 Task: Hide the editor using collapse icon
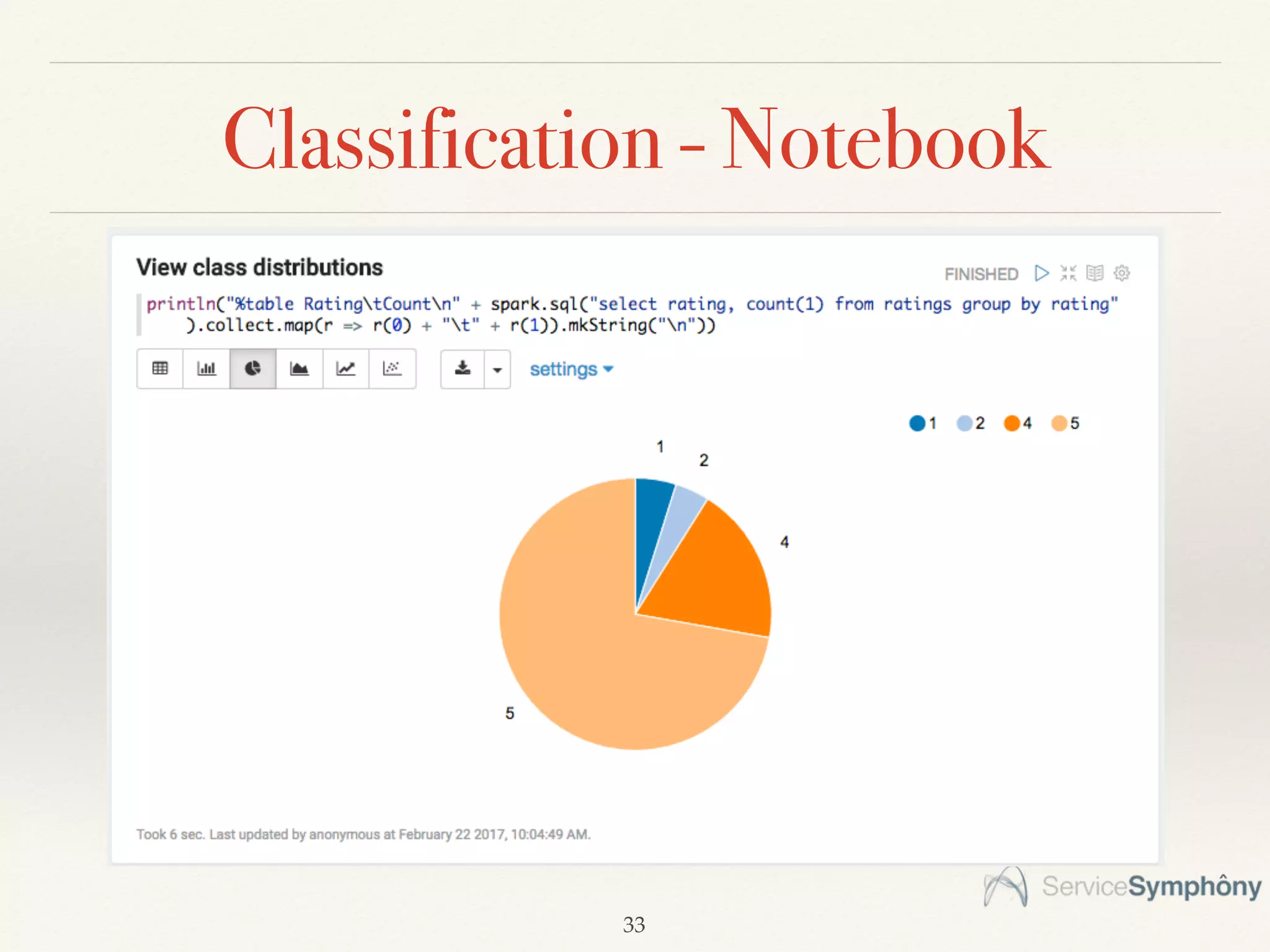point(1068,273)
